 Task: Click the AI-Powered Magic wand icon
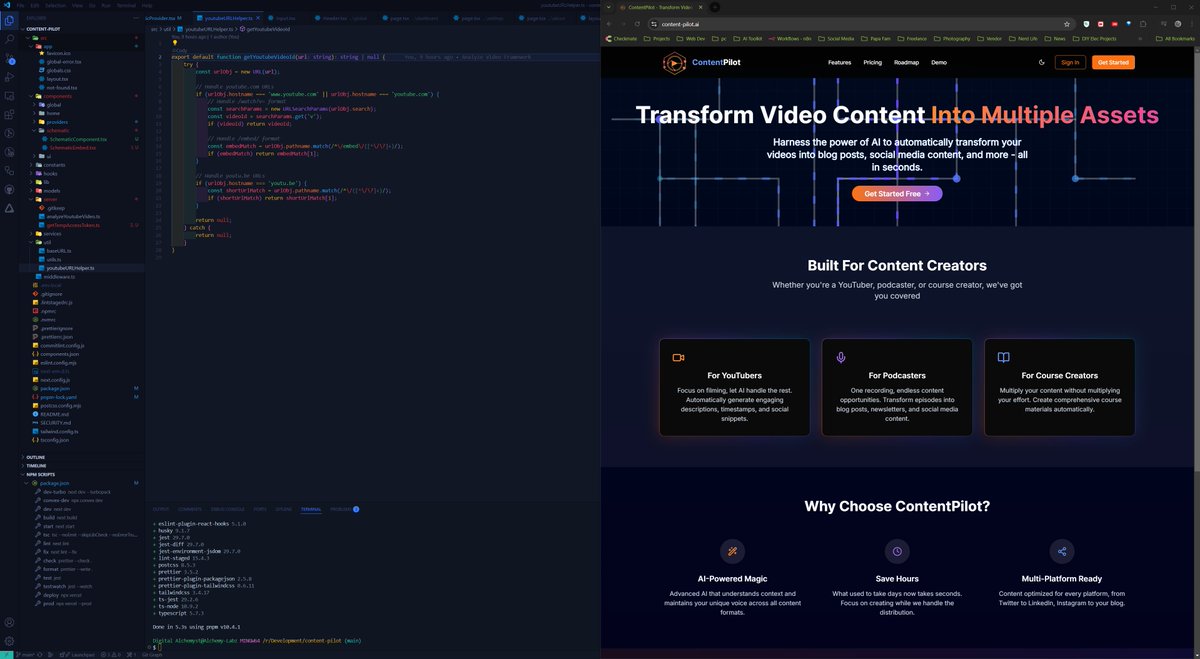point(733,551)
